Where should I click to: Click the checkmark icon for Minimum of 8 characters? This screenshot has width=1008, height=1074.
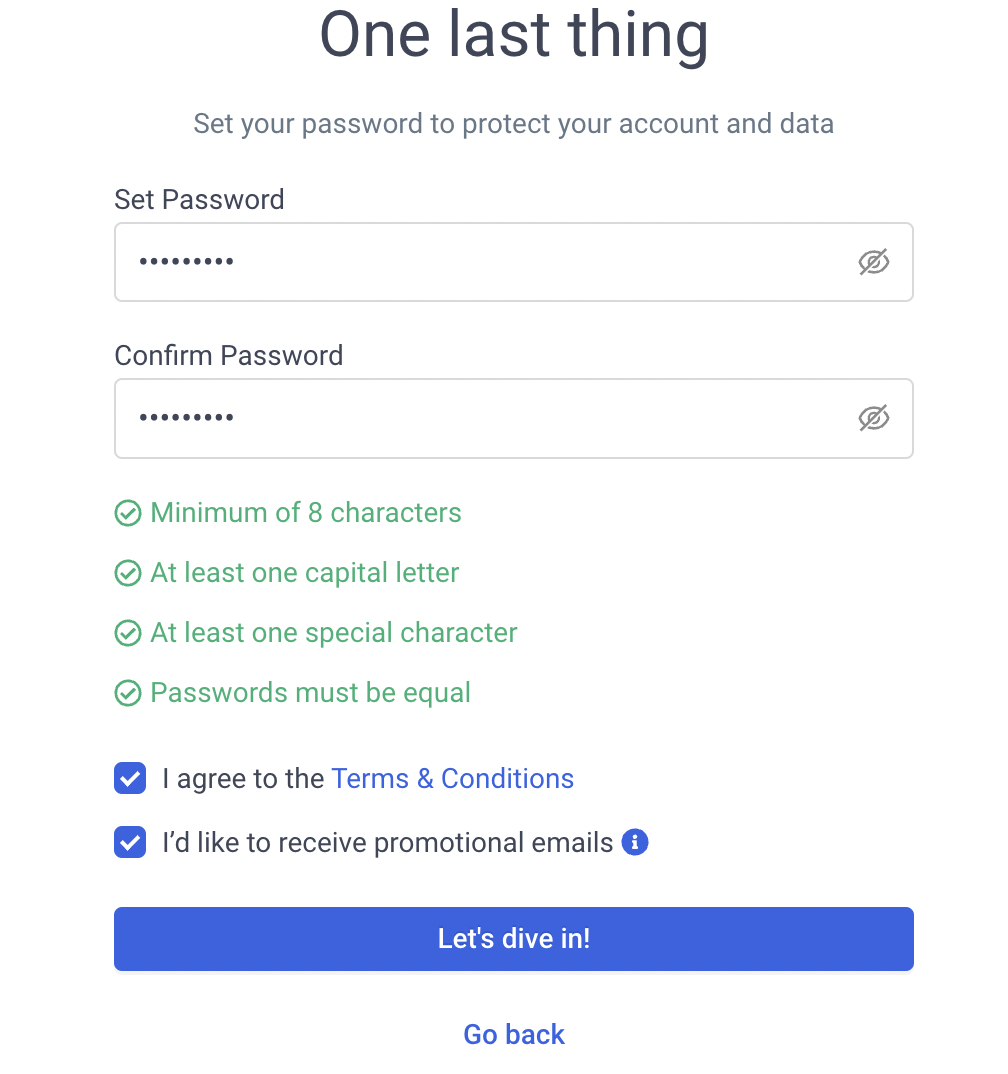click(128, 513)
